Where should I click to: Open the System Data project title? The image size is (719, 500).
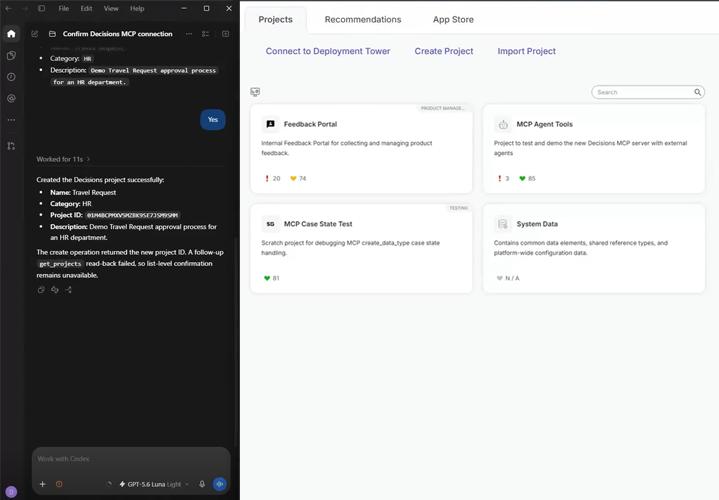537,224
